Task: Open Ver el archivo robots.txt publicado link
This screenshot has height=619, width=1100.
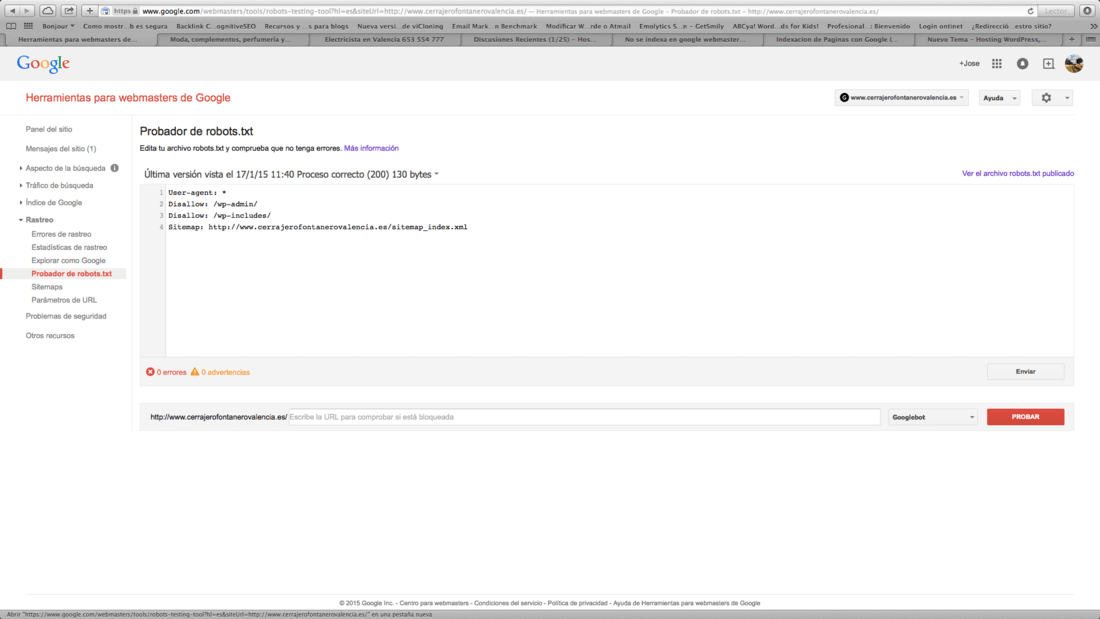Action: (1018, 173)
